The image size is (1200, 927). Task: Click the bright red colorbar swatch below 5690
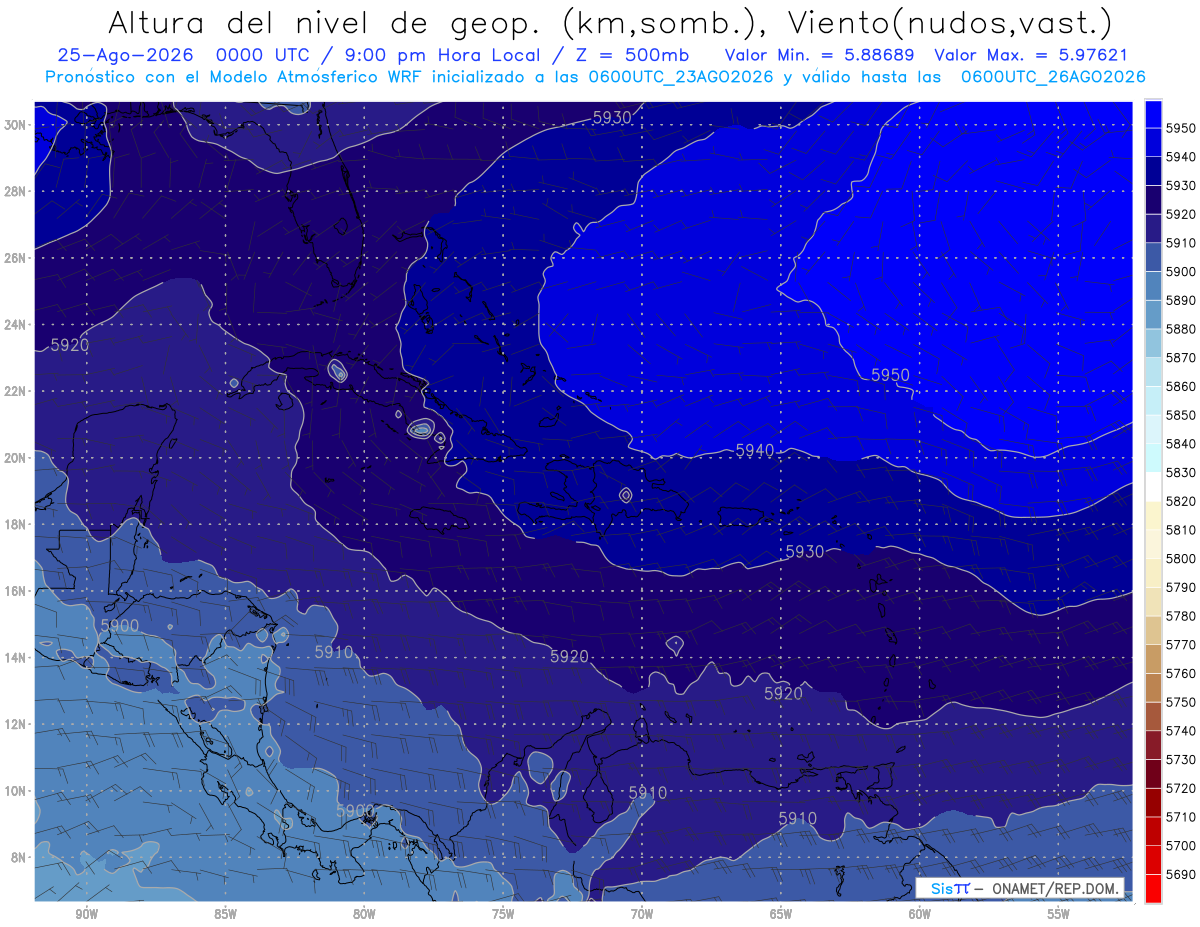[1153, 888]
